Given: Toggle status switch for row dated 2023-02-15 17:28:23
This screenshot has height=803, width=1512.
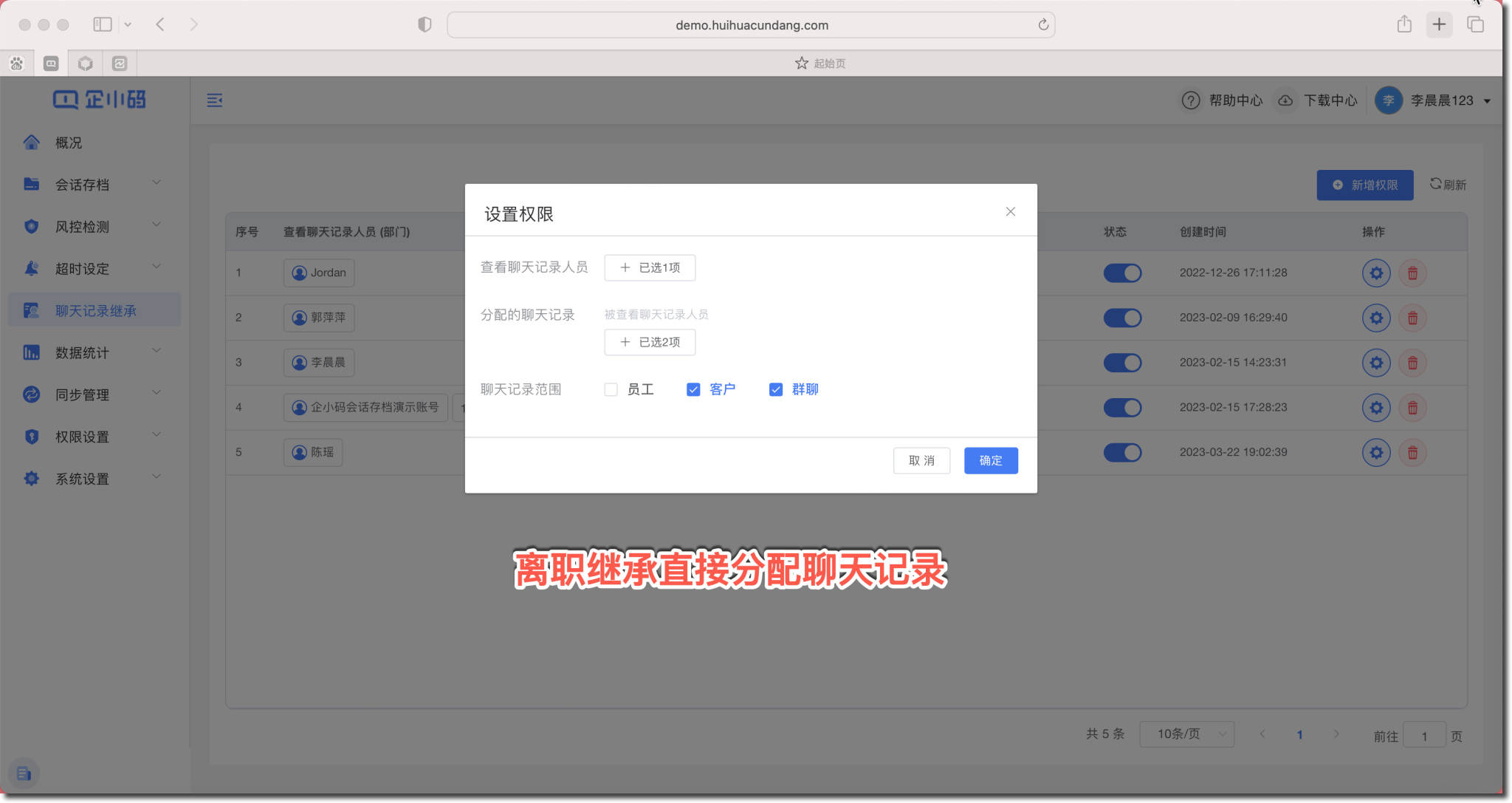Looking at the screenshot, I should pos(1122,408).
